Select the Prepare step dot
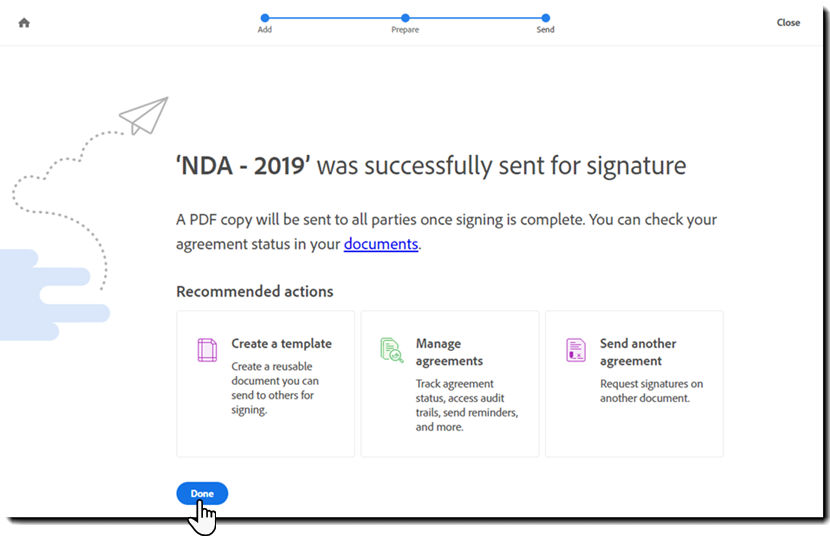Viewport: 830px width, 536px height. [x=405, y=17]
